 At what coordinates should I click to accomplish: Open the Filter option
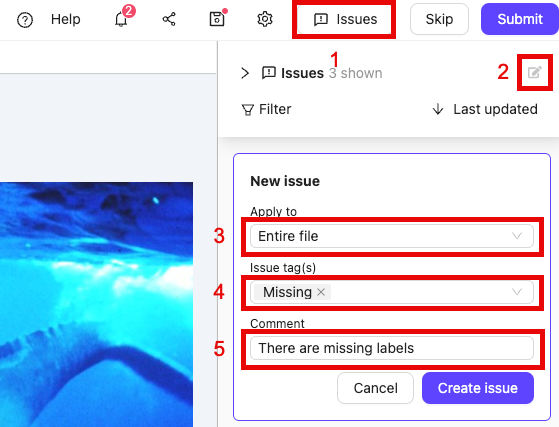267,109
